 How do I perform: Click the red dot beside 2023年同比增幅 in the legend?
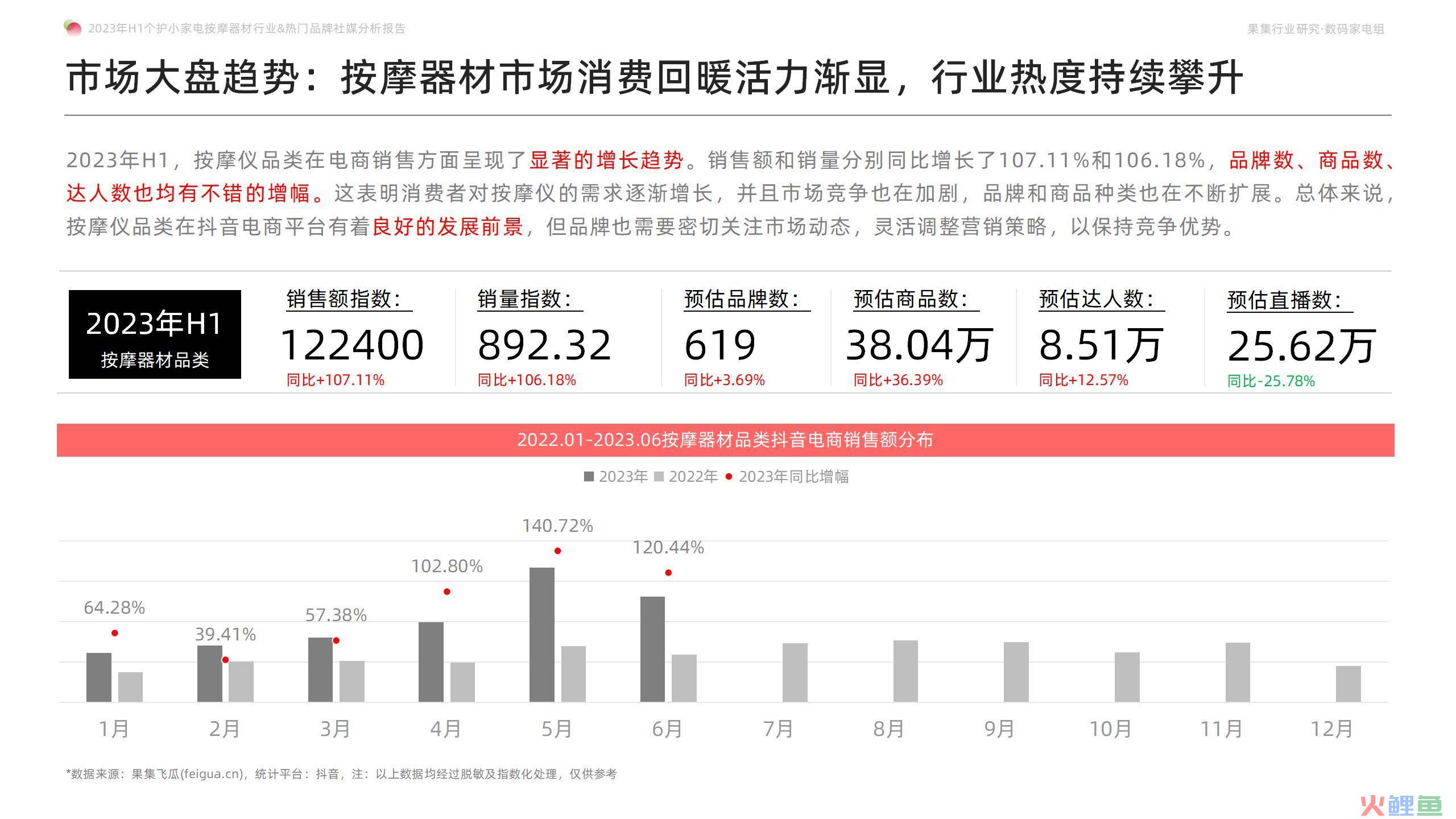tap(729, 477)
